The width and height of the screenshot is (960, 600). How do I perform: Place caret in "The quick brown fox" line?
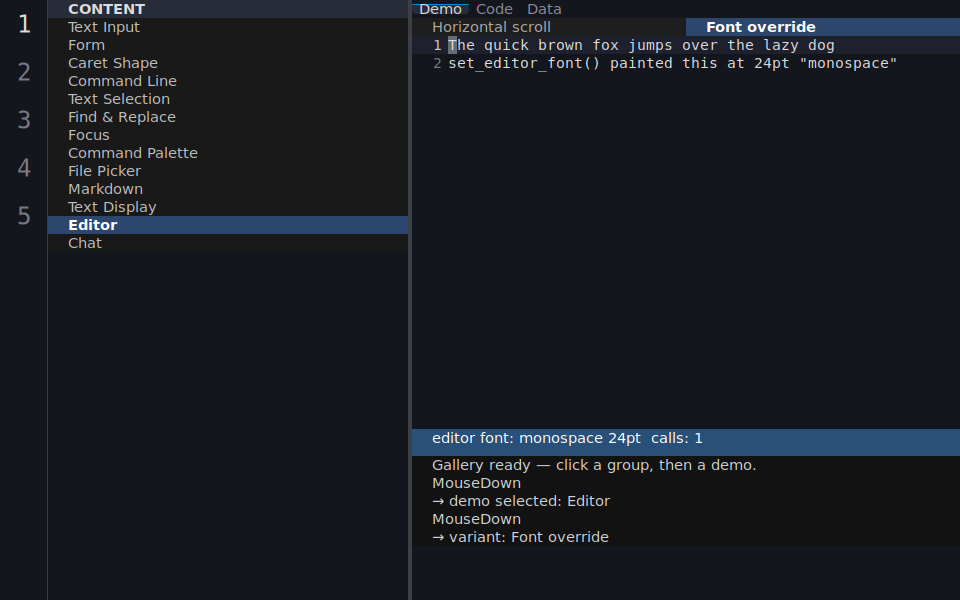[686, 45]
